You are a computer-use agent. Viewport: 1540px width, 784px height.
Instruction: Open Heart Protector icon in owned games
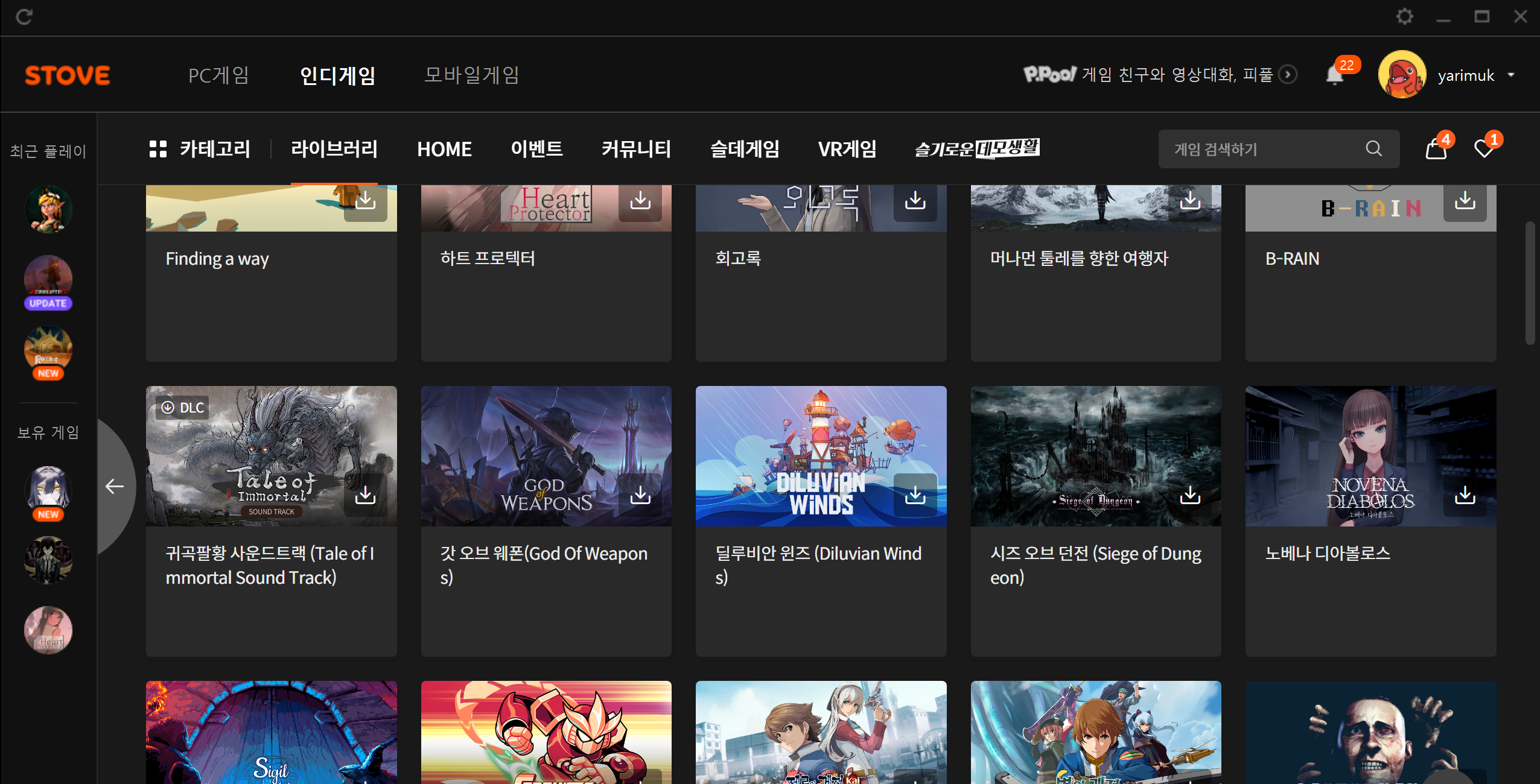(x=48, y=630)
